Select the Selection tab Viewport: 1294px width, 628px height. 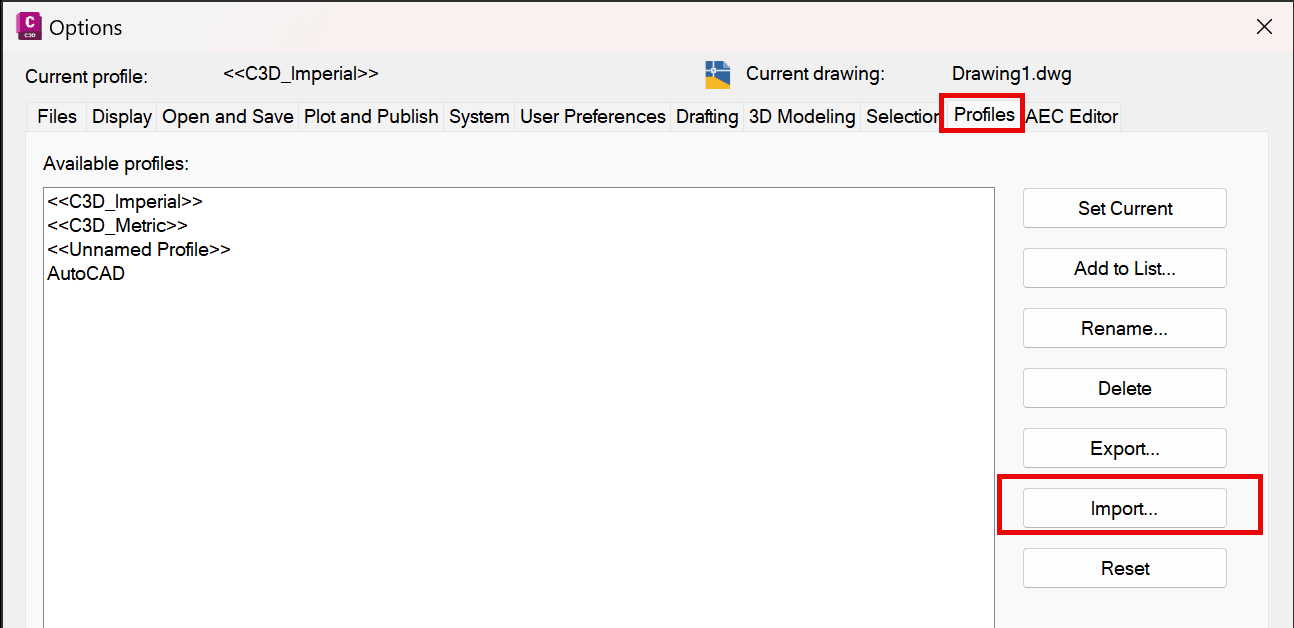(902, 117)
